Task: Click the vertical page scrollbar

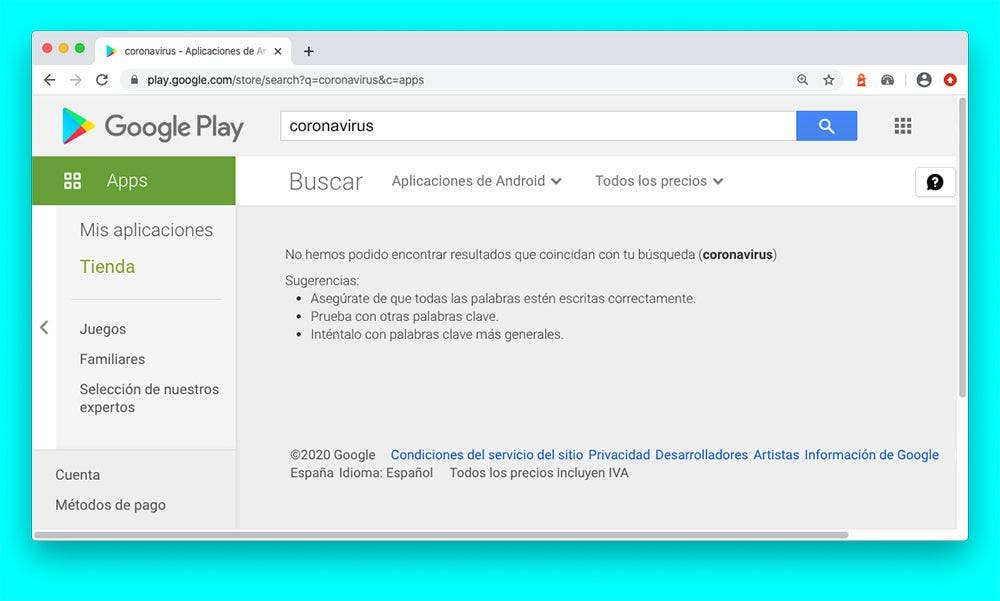Action: pyautogui.click(x=962, y=249)
